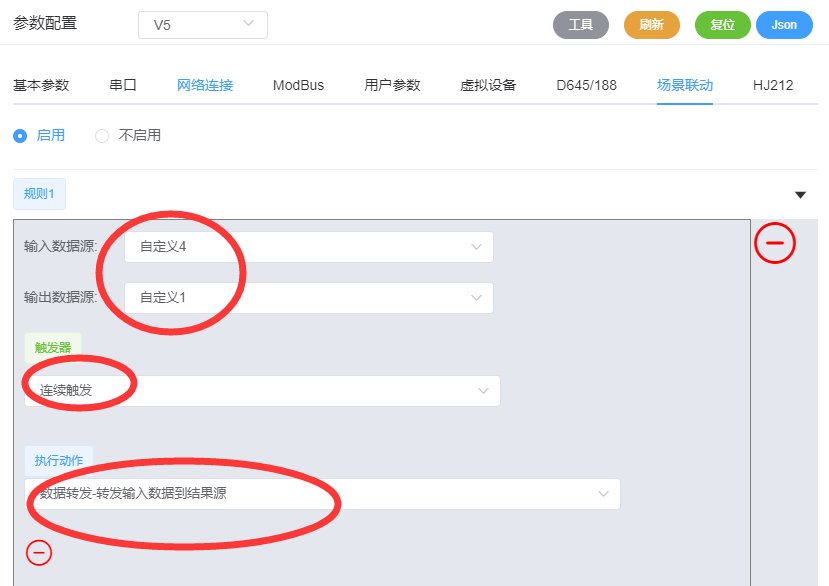Select the 启用 radio button

[x=20, y=136]
